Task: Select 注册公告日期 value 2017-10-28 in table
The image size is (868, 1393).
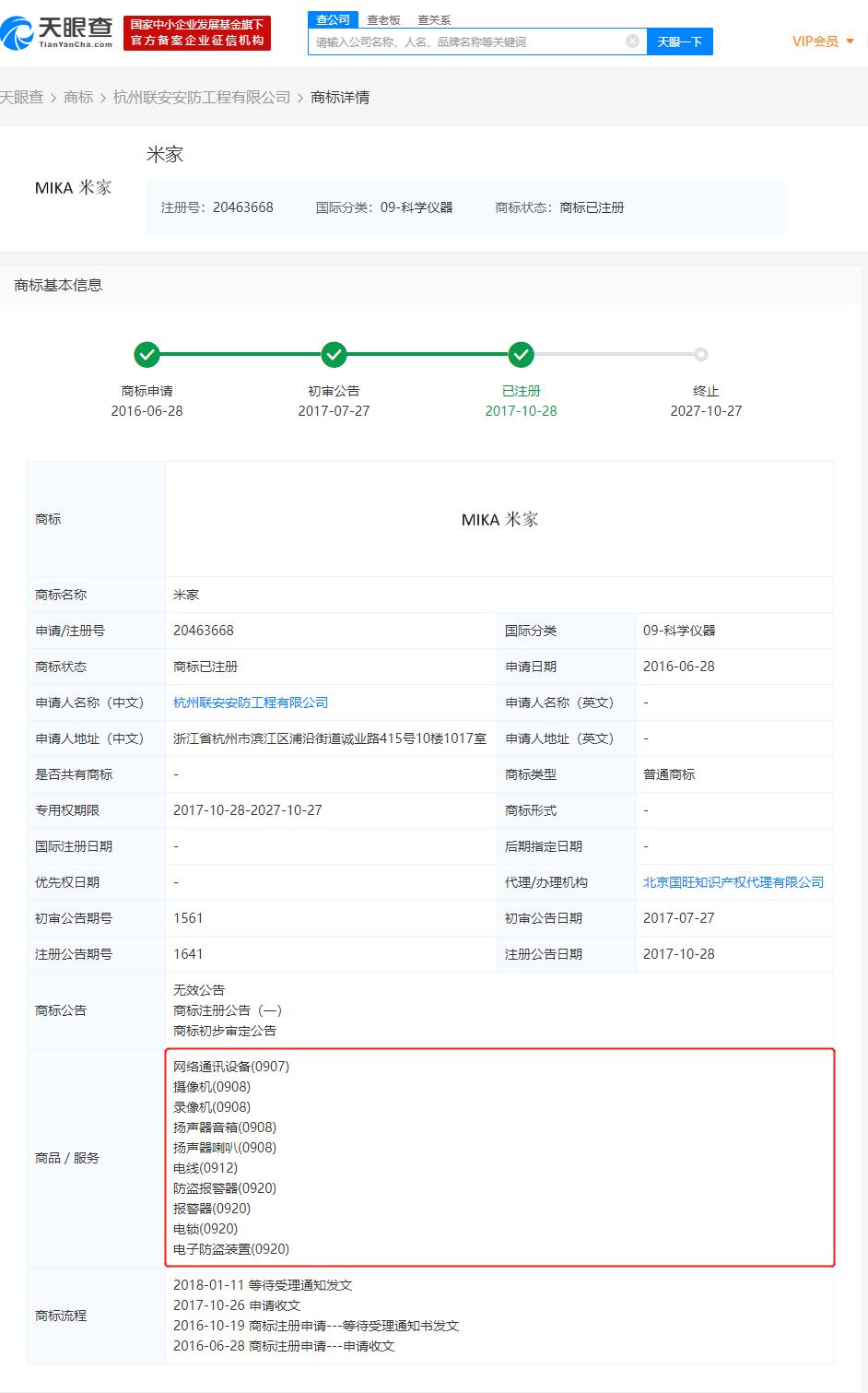Action: pyautogui.click(x=679, y=954)
